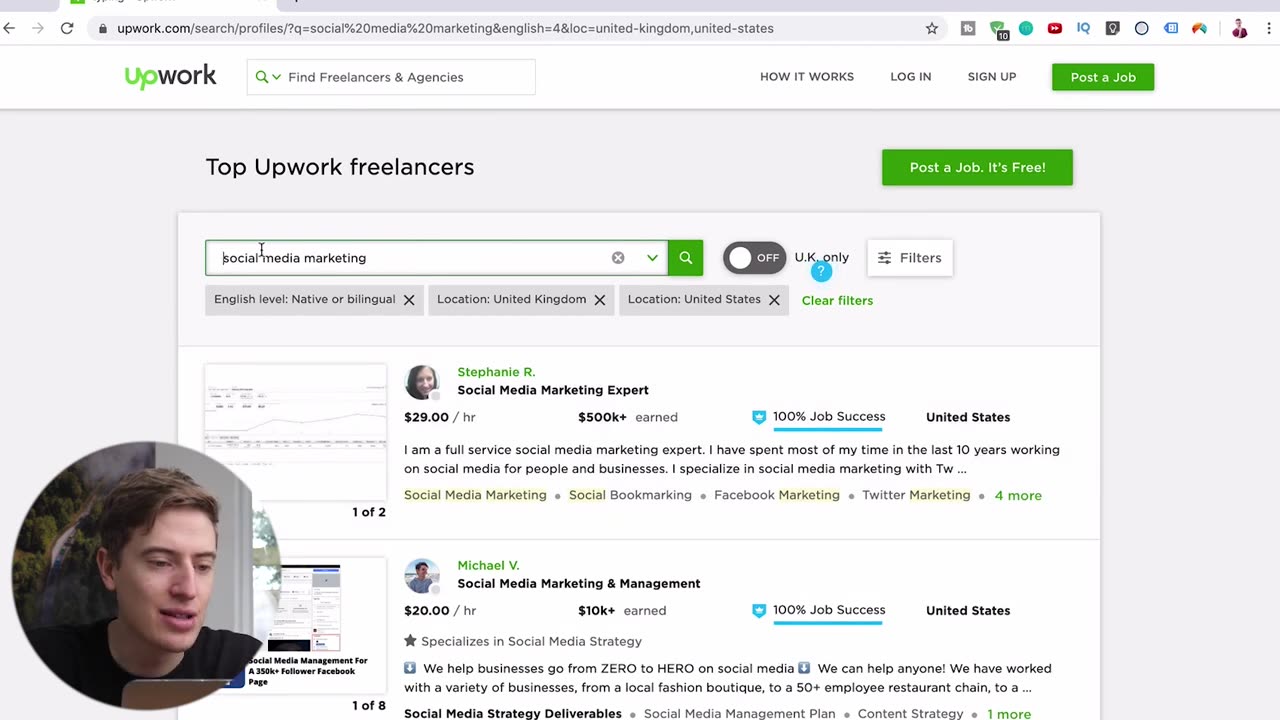Open HOW IT WORKS in the header
Image resolution: width=1280 pixels, height=720 pixels.
(x=807, y=77)
